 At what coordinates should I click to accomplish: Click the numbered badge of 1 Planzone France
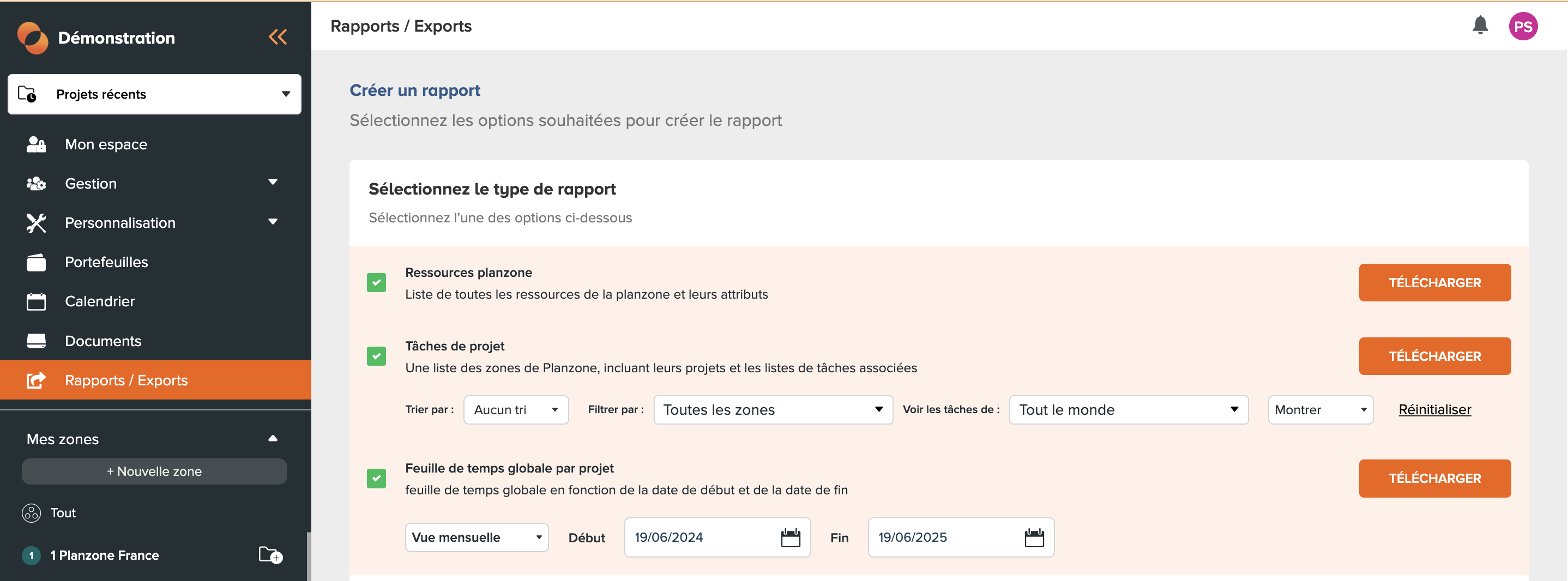(31, 555)
